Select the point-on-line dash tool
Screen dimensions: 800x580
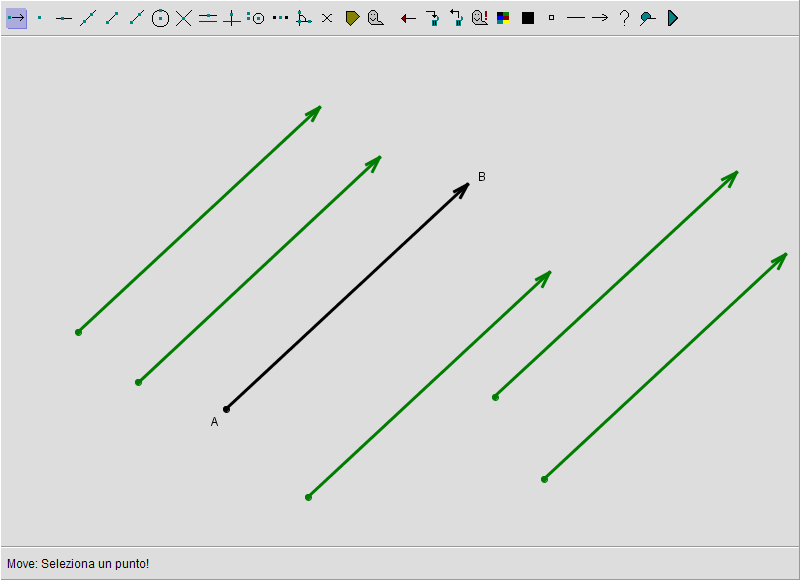(x=64, y=18)
